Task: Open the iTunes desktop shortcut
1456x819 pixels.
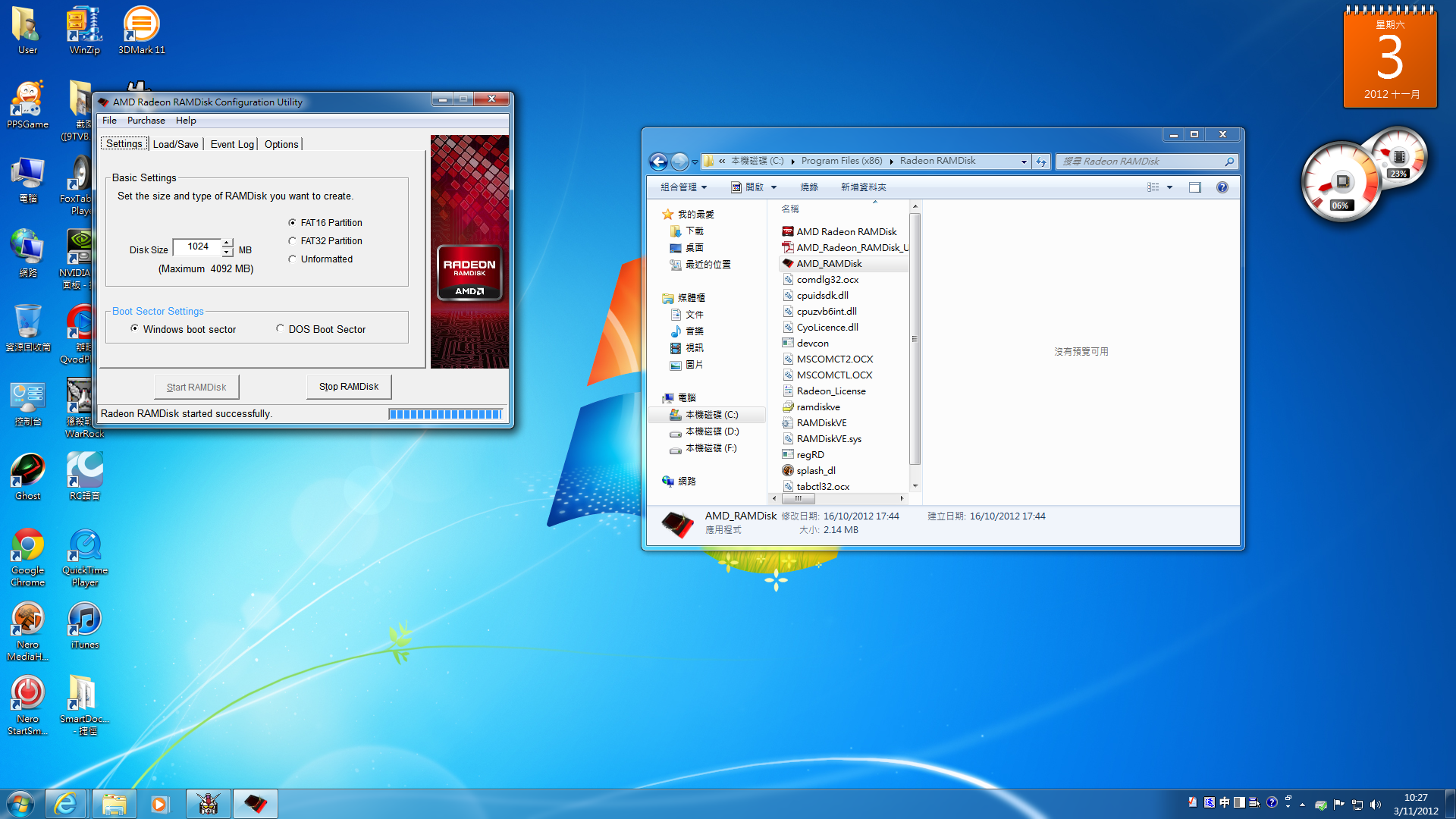Action: pyautogui.click(x=85, y=626)
